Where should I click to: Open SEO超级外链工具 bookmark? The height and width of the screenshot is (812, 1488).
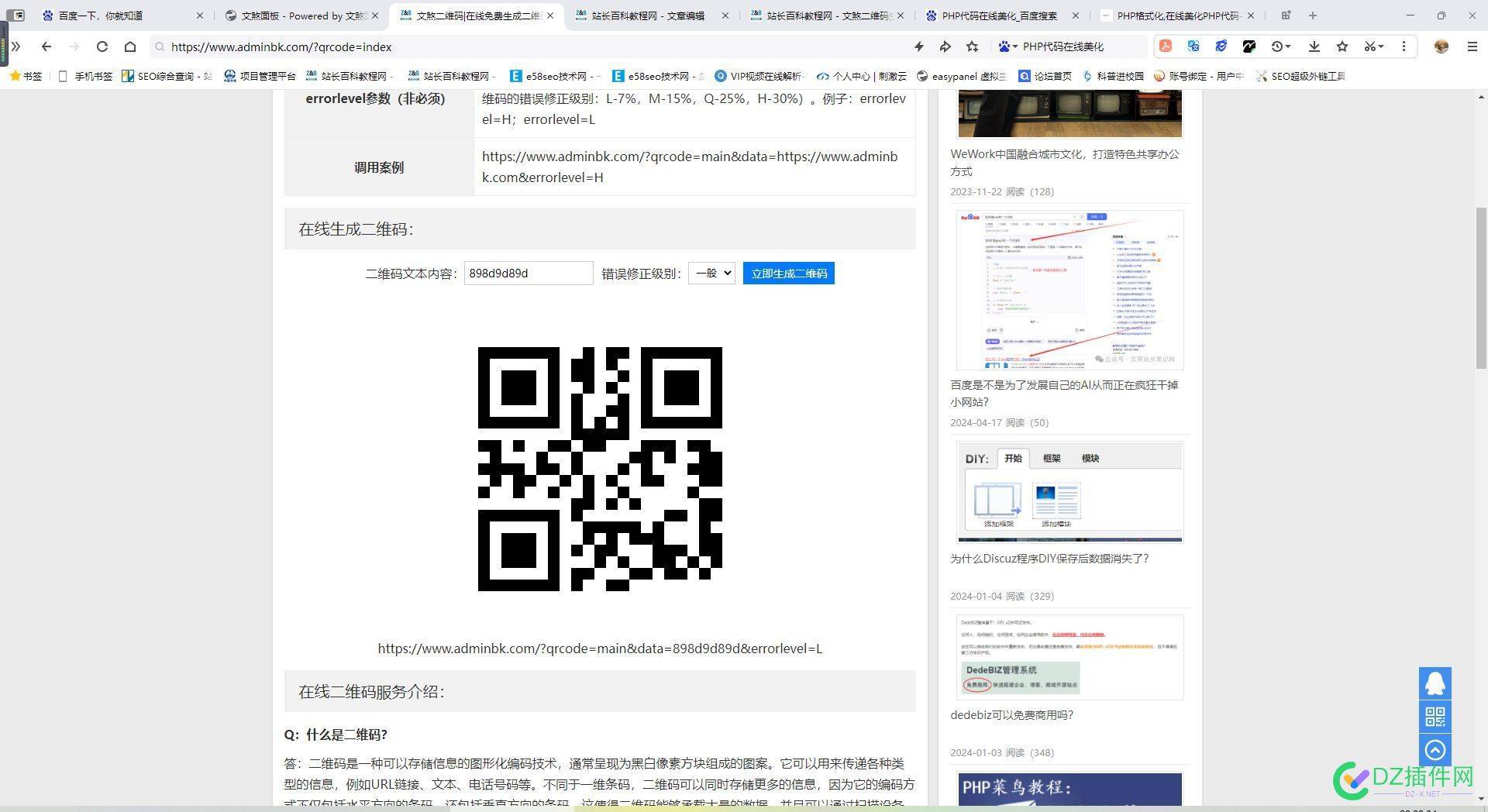tap(1300, 76)
